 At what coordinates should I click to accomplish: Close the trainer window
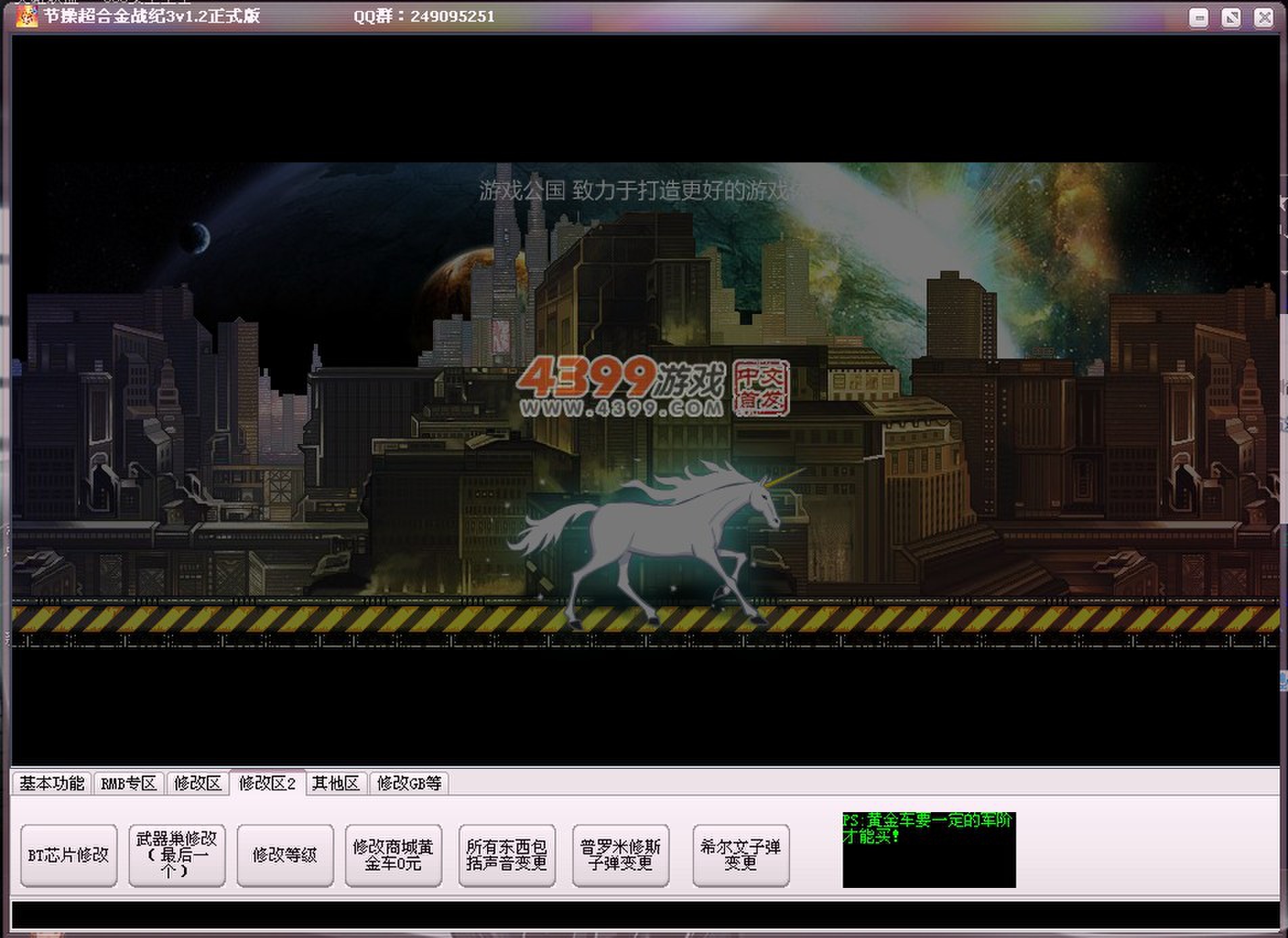[1263, 18]
